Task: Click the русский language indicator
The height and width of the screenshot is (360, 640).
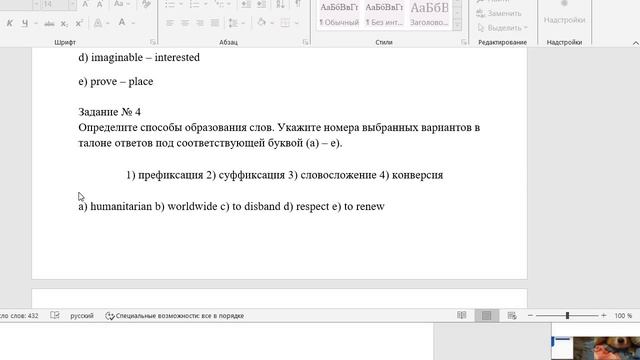Action: click(x=82, y=316)
